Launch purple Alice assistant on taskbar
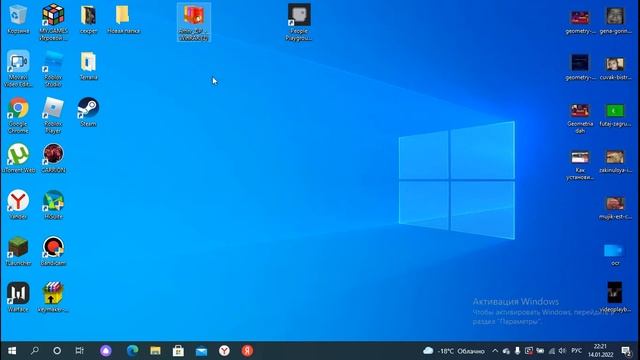 (x=106, y=351)
